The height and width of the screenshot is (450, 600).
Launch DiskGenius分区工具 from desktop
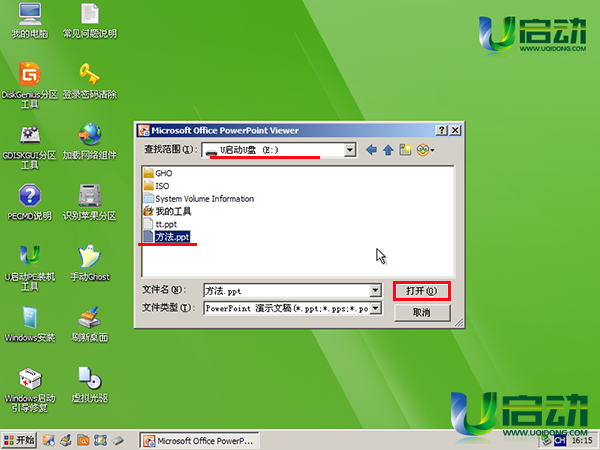point(30,85)
